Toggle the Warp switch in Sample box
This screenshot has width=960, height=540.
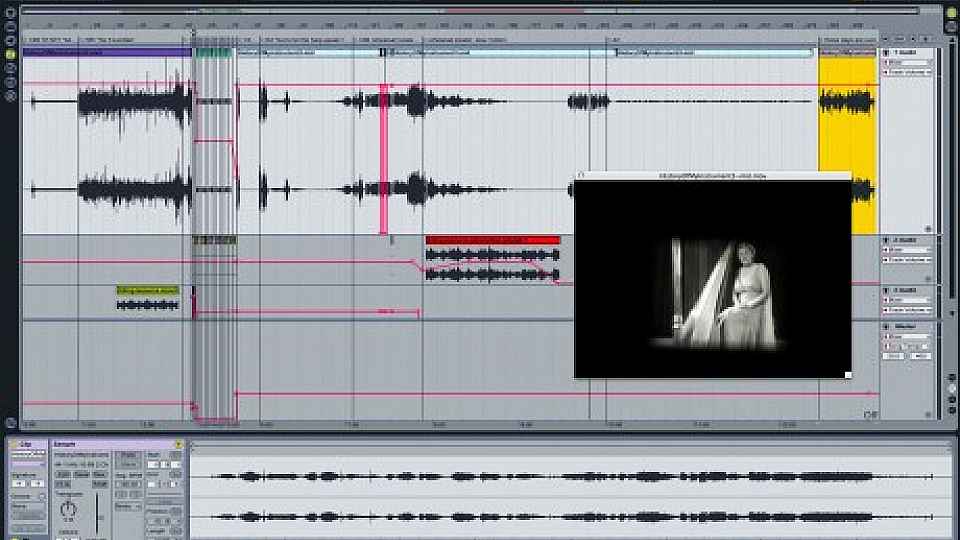pyautogui.click(x=129, y=455)
